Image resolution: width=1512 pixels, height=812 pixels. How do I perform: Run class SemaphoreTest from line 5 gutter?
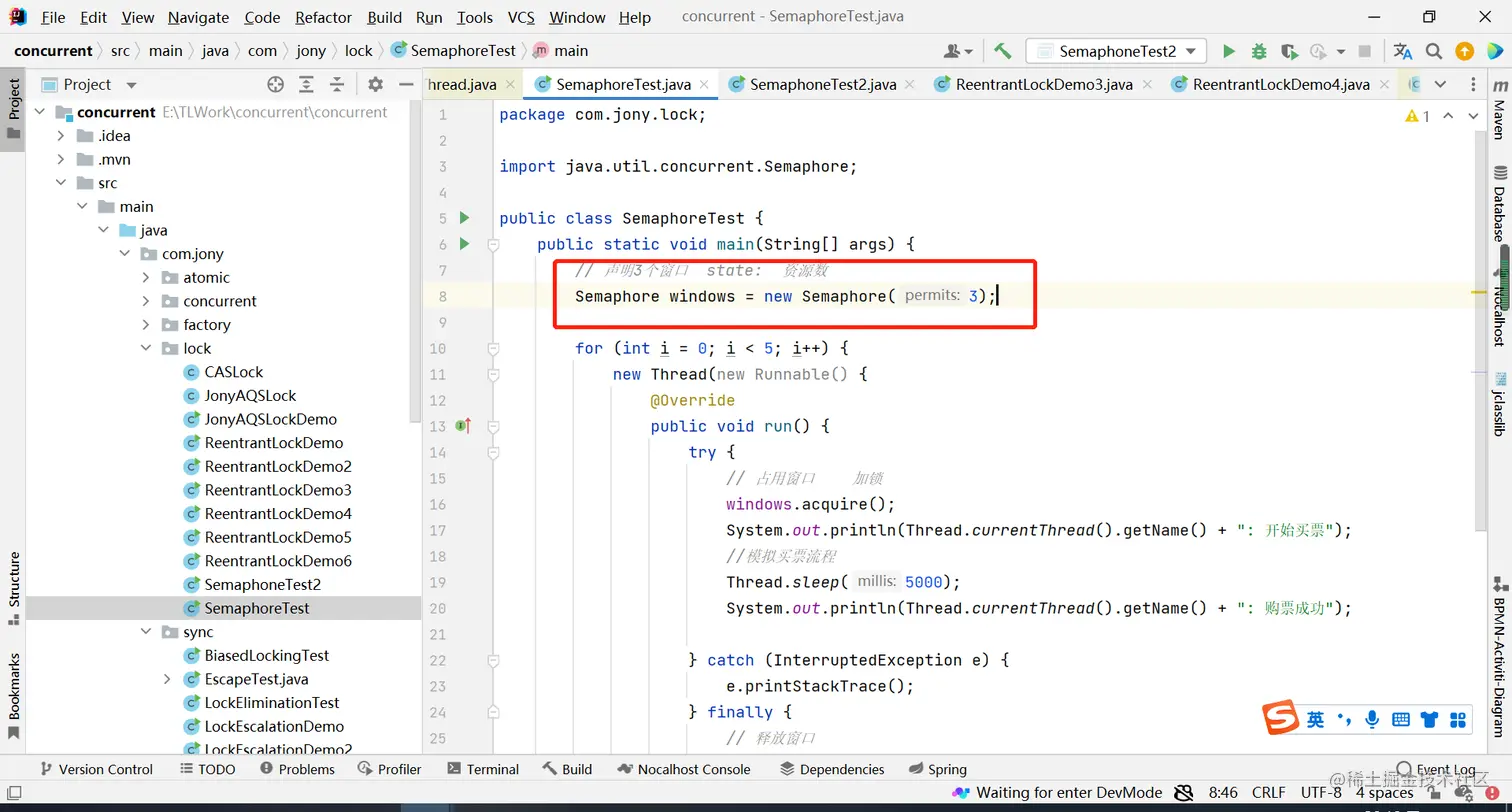[464, 218]
